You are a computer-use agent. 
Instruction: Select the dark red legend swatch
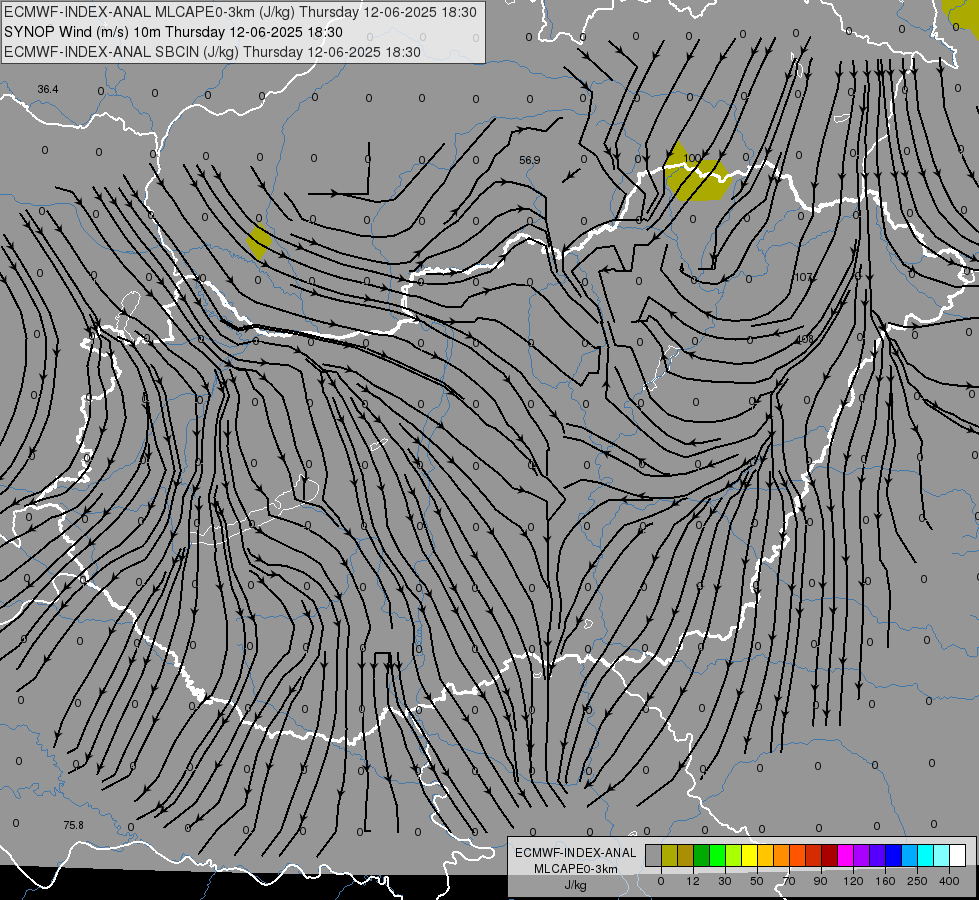pyautogui.click(x=829, y=855)
